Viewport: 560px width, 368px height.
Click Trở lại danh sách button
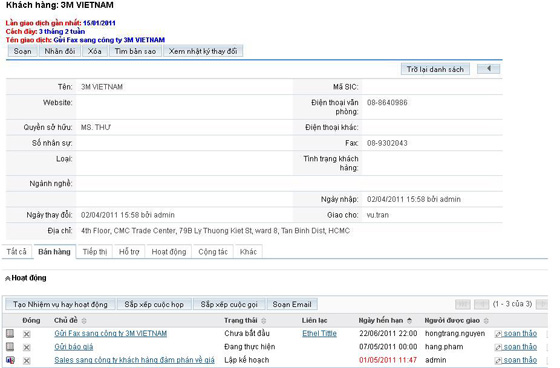tap(435, 69)
